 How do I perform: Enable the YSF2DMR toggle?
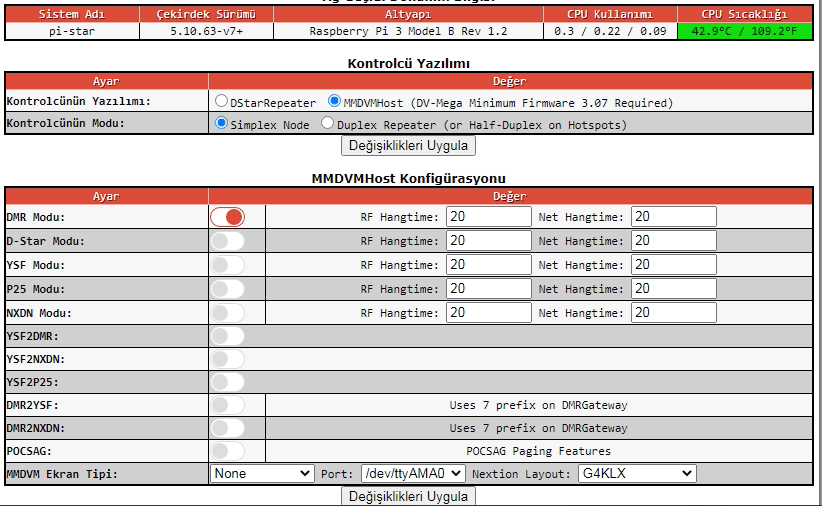coord(227,336)
